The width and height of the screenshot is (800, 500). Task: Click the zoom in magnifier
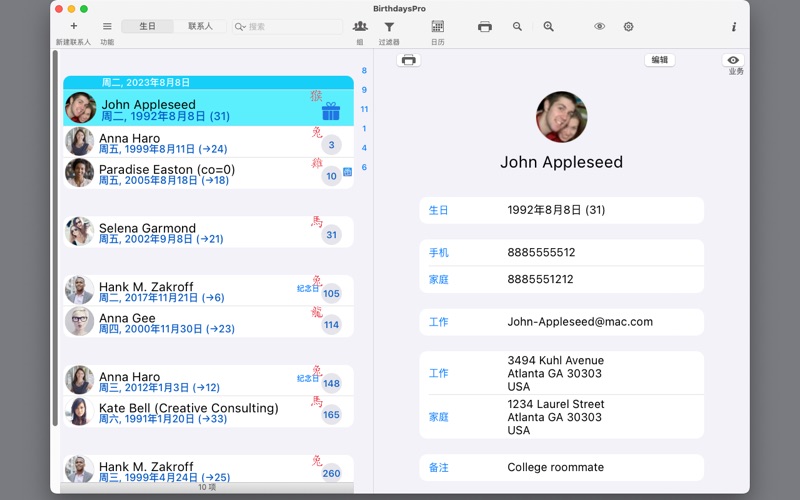pyautogui.click(x=548, y=27)
